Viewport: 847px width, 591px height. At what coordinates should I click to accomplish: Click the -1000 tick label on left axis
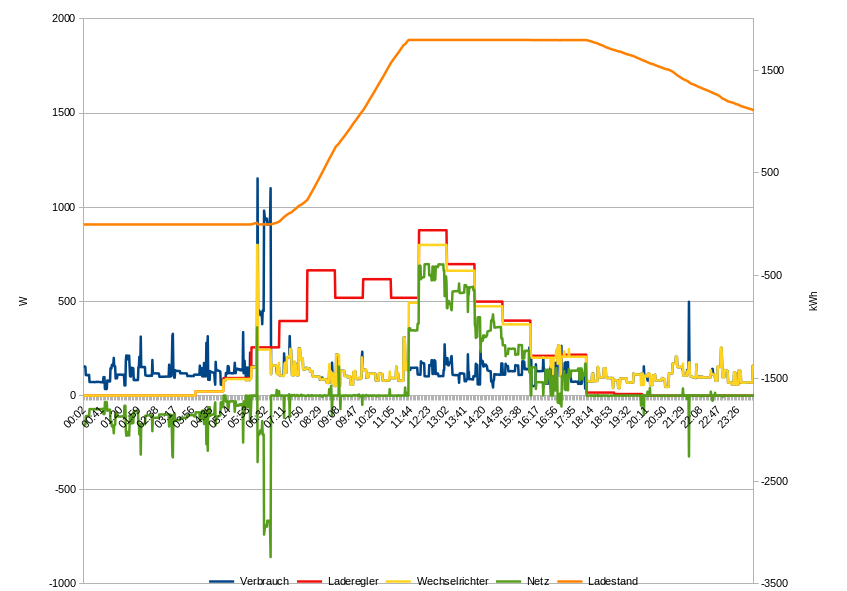(x=60, y=583)
